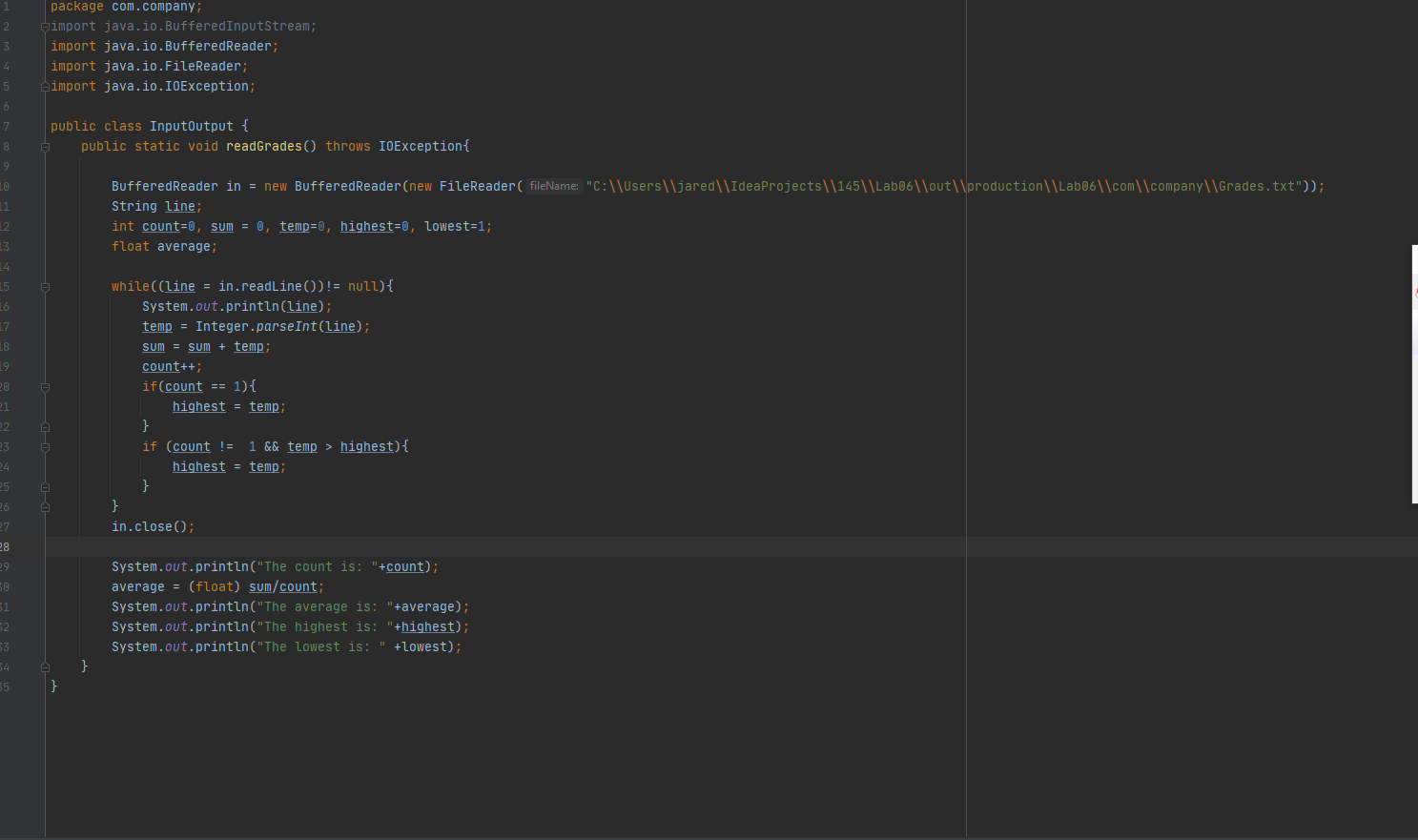Click float average declaration
This screenshot has width=1418, height=840.
(164, 246)
